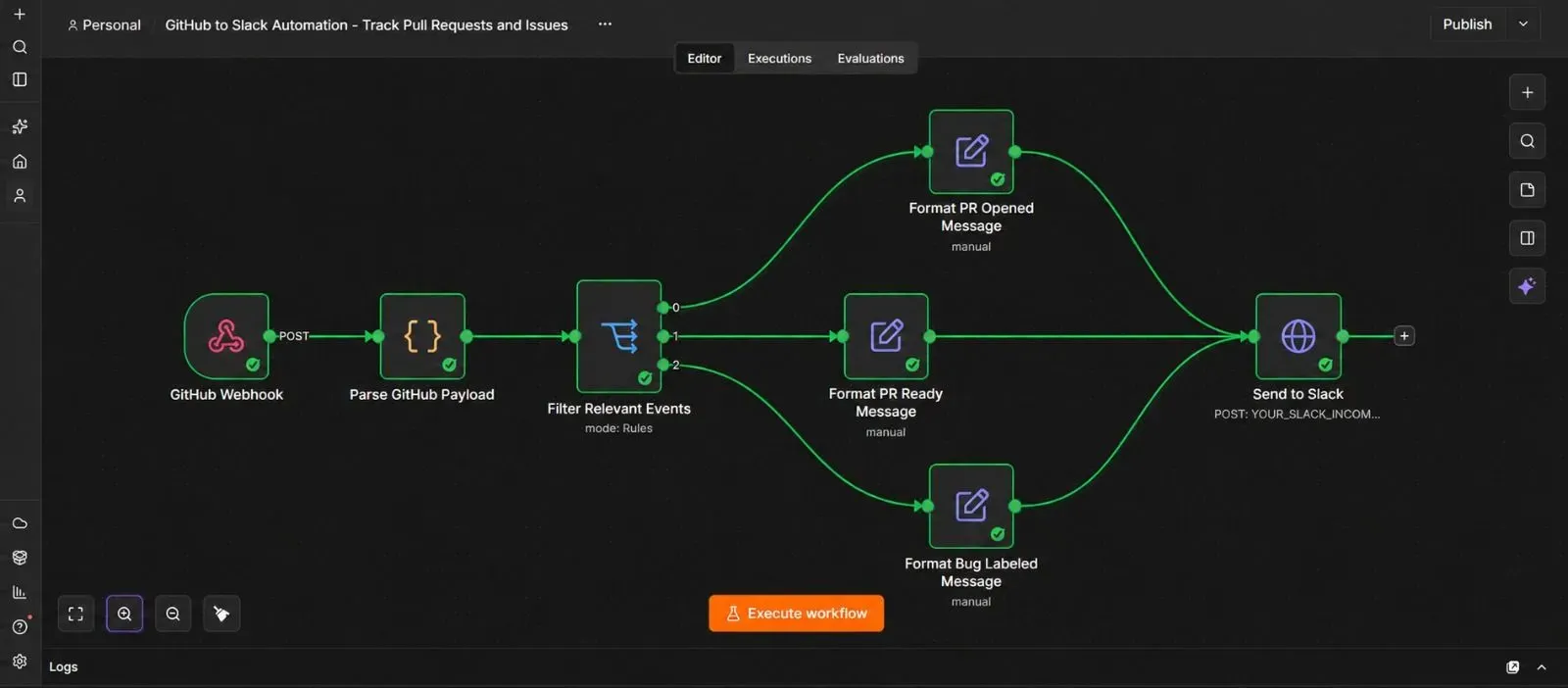Screen dimensions: 1568x688
Task: Click the POST output label on GitHub Webhook
Action: tap(294, 336)
